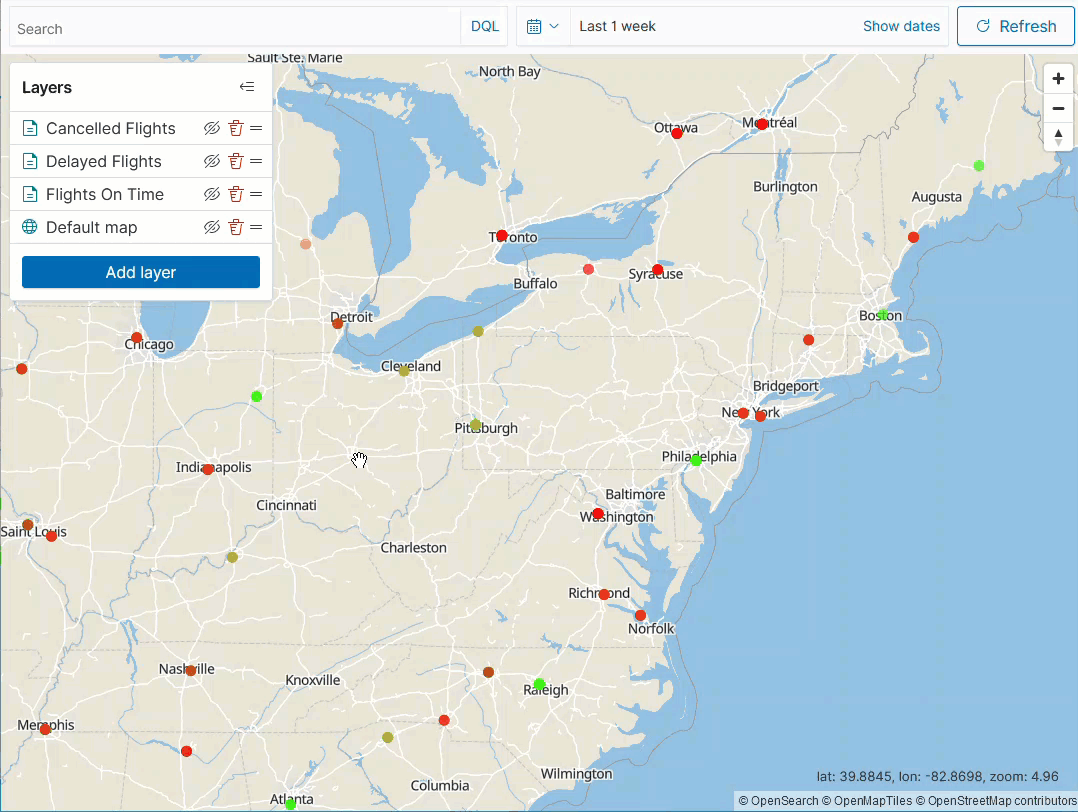The image size is (1078, 812).
Task: Select the red marker at Syracuse
Action: pyautogui.click(x=657, y=270)
